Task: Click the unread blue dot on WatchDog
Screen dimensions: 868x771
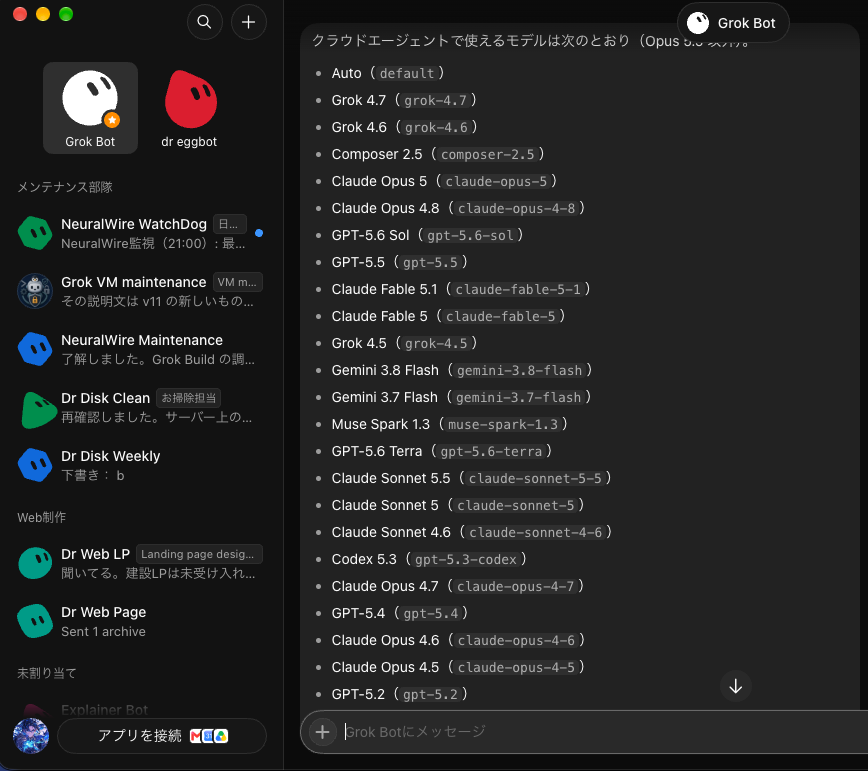Action: (259, 233)
